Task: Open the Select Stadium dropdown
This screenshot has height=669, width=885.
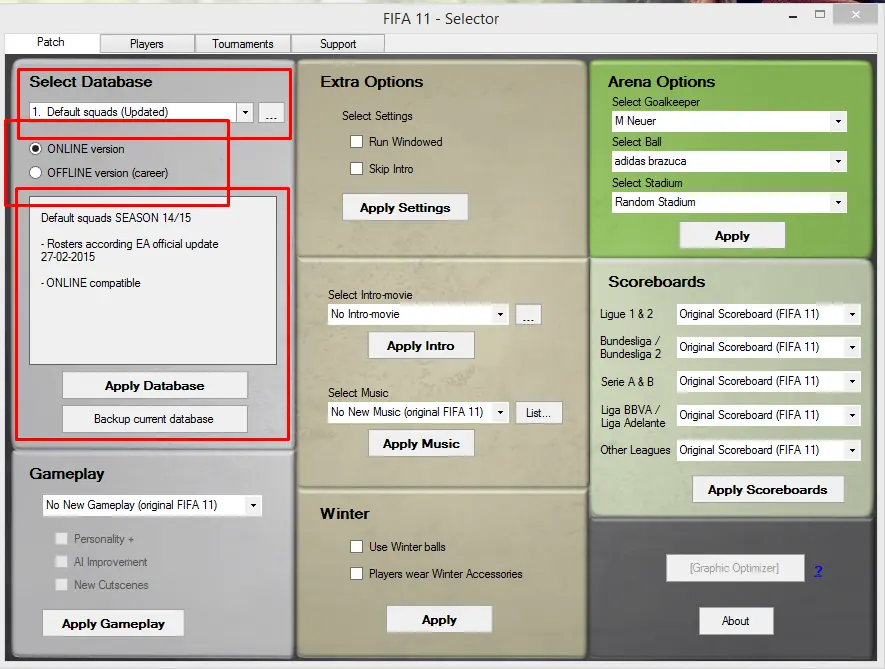Action: tap(838, 202)
